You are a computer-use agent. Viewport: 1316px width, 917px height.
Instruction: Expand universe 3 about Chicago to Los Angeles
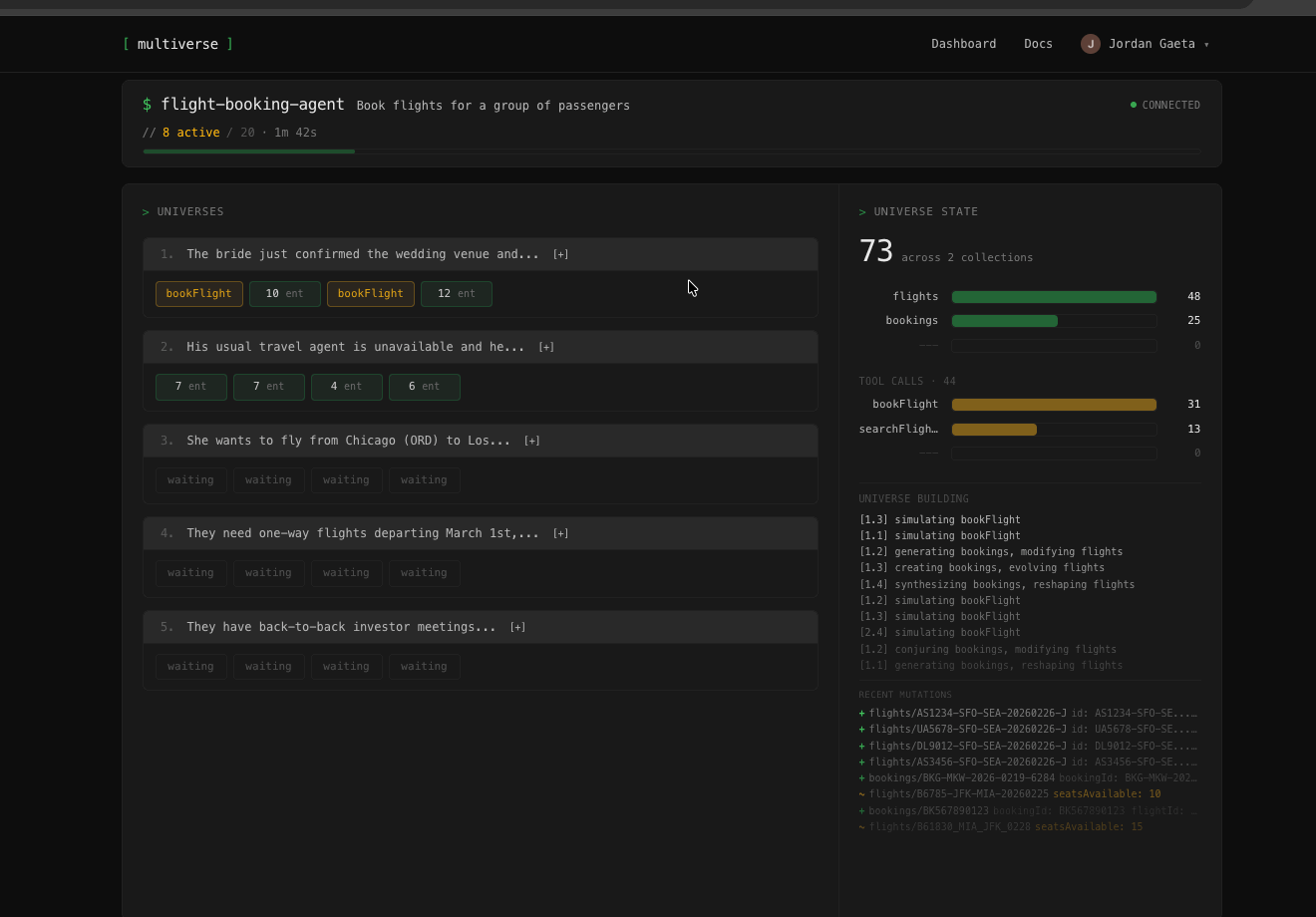point(531,440)
